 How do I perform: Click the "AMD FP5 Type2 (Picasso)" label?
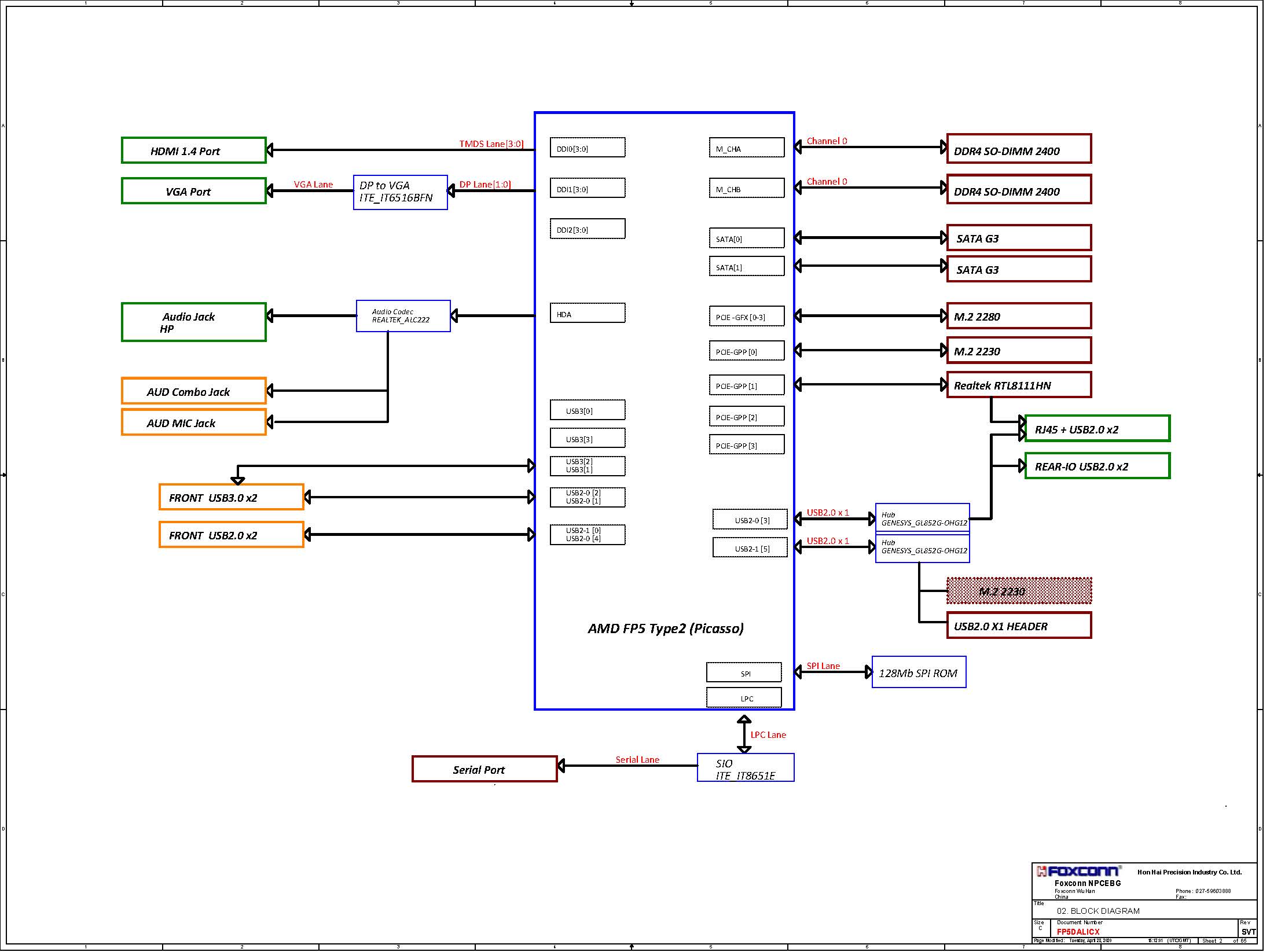[x=666, y=628]
